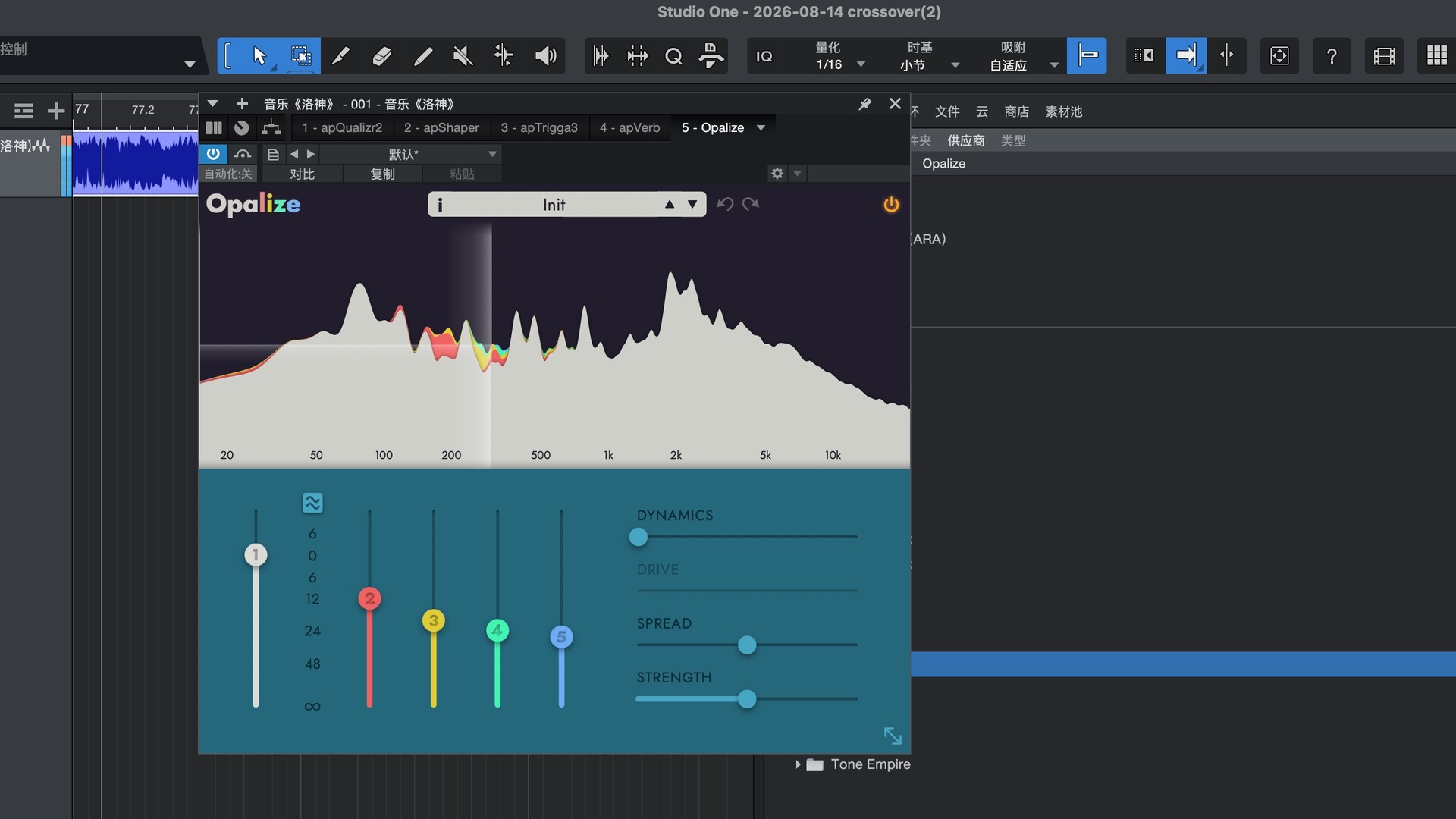Sort browser by 供应商 vendor
Image resolution: width=1456 pixels, height=819 pixels.
point(966,141)
